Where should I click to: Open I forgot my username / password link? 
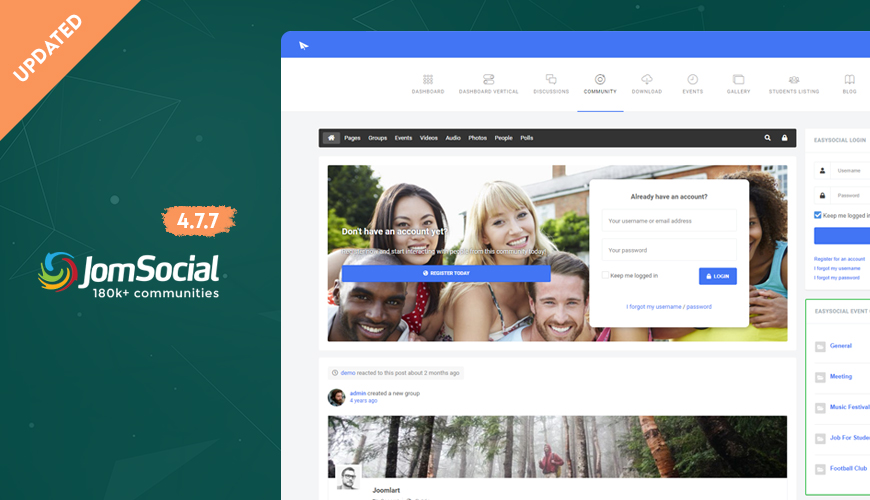click(x=669, y=306)
